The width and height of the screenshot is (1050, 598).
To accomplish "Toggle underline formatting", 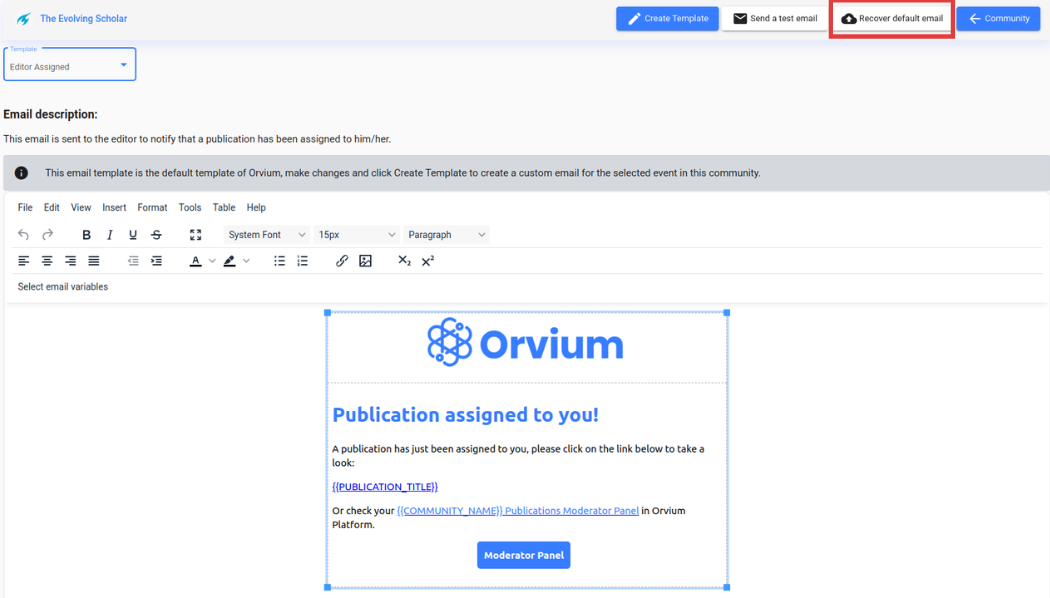I will coord(133,234).
